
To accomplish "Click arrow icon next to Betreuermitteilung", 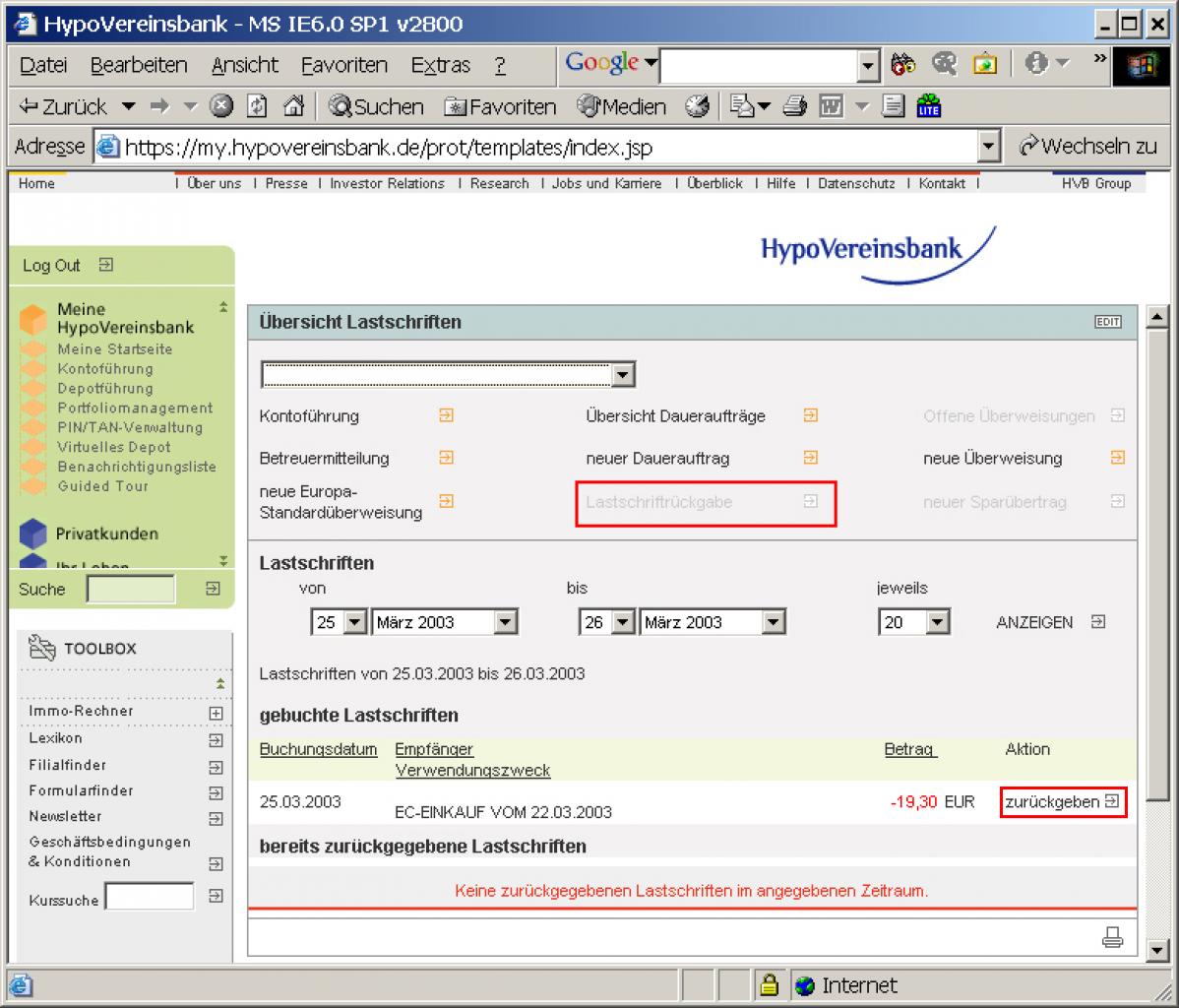I will click(x=446, y=458).
